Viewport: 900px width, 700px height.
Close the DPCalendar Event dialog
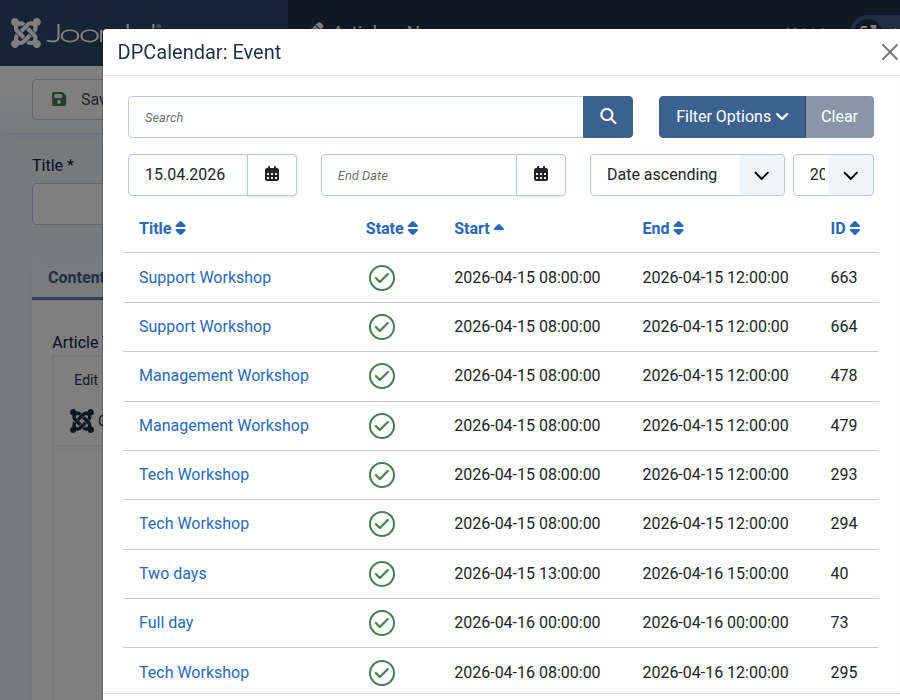[x=888, y=53]
